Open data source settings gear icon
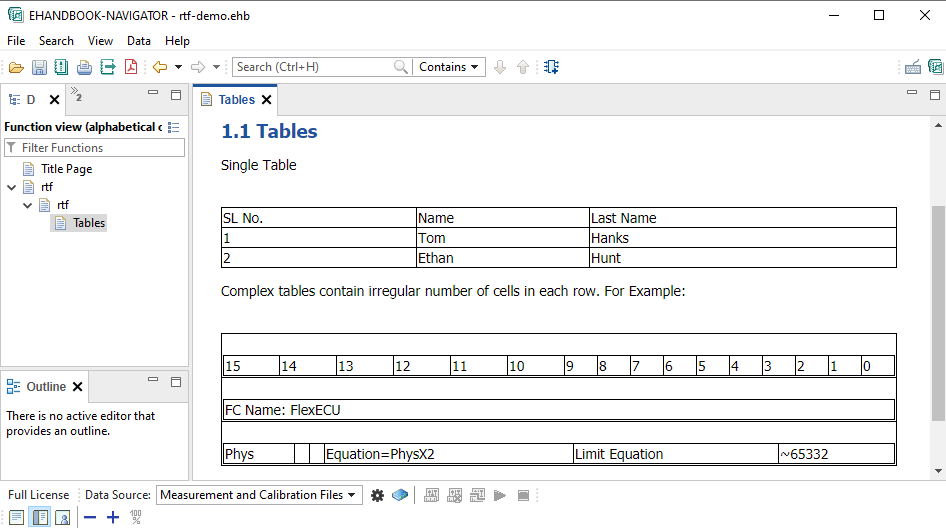946x529 pixels. [x=377, y=495]
